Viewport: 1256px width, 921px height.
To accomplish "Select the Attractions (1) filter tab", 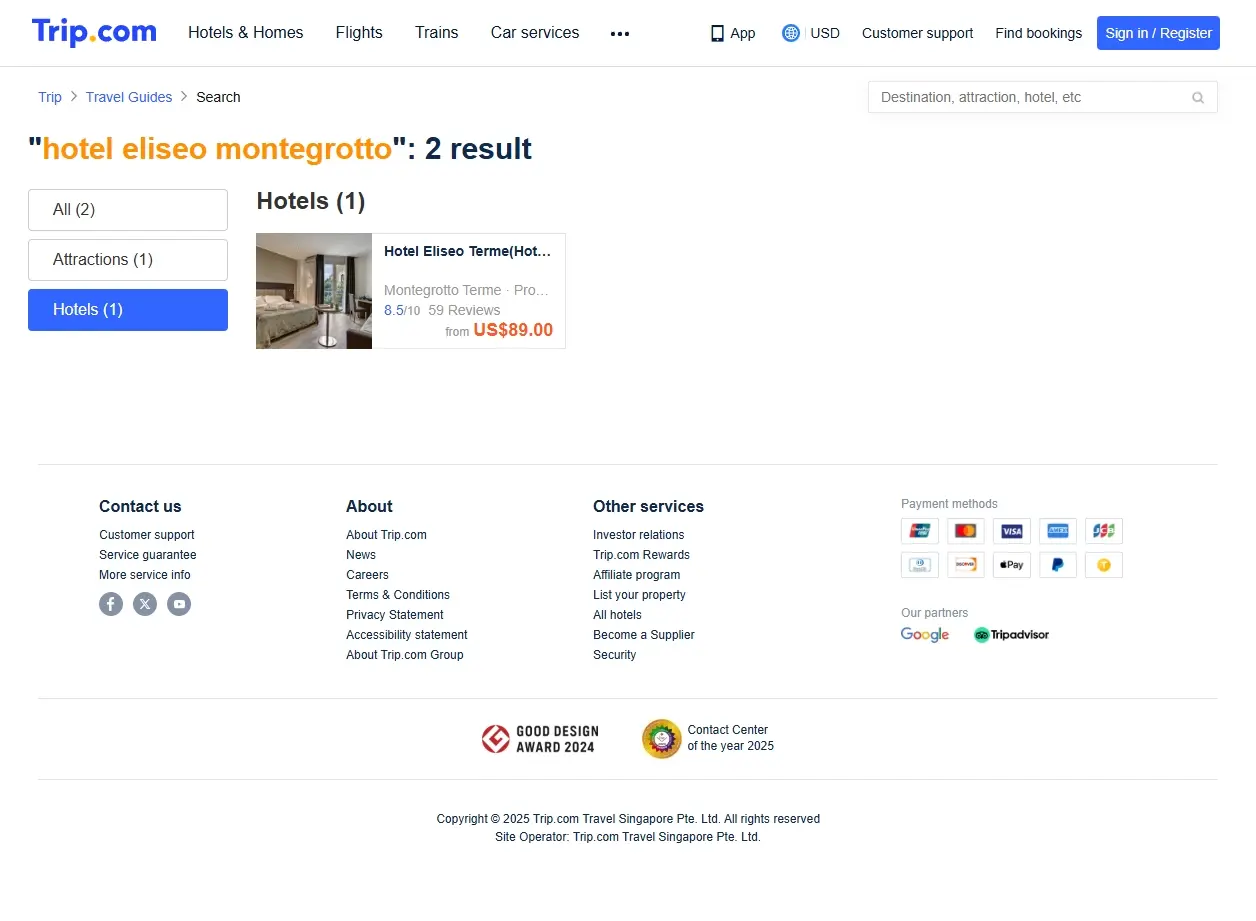I will [128, 260].
